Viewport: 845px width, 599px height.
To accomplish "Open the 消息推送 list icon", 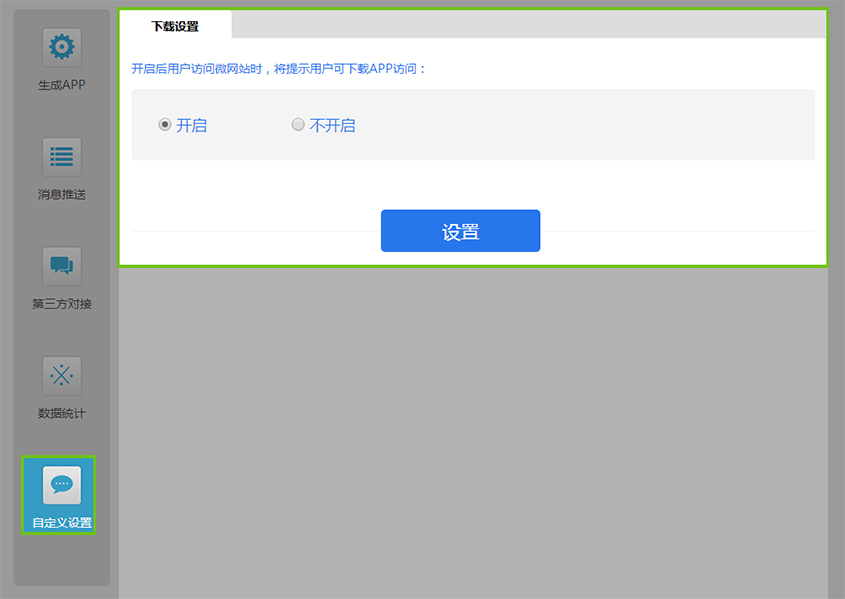I will click(x=62, y=157).
